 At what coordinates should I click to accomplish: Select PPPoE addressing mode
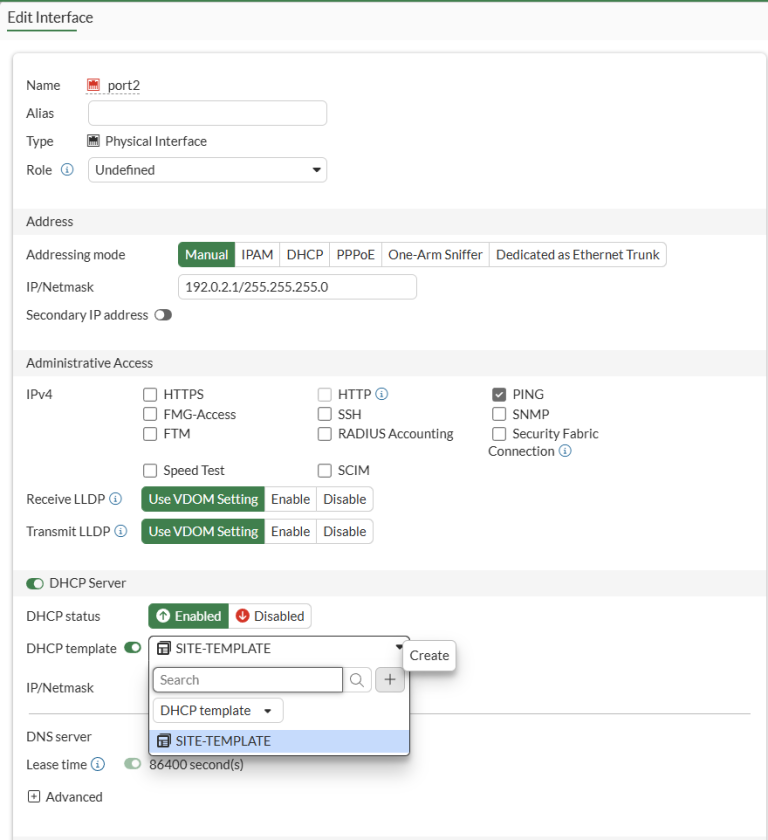(356, 254)
